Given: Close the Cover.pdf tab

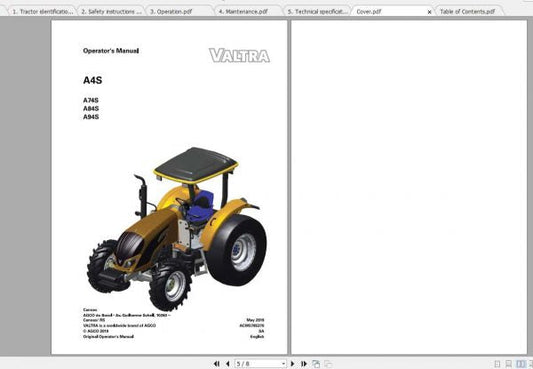Looking at the screenshot, I should point(429,12).
